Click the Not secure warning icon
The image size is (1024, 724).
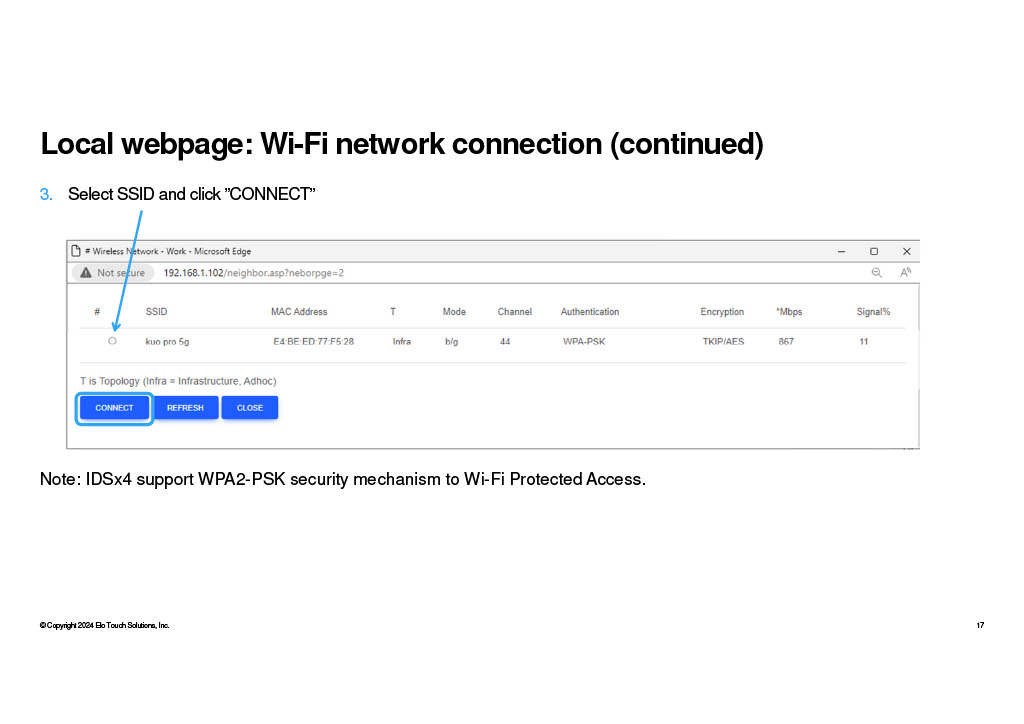pos(86,273)
